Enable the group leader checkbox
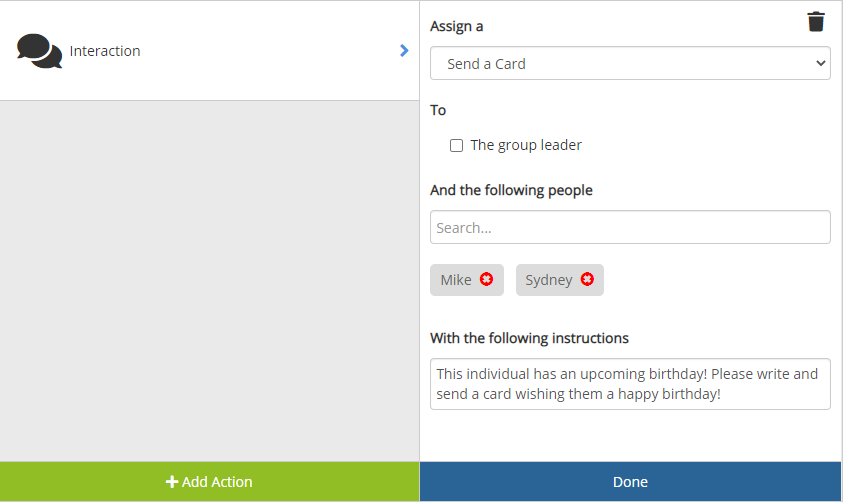Viewport: 843px width, 502px height. (456, 145)
